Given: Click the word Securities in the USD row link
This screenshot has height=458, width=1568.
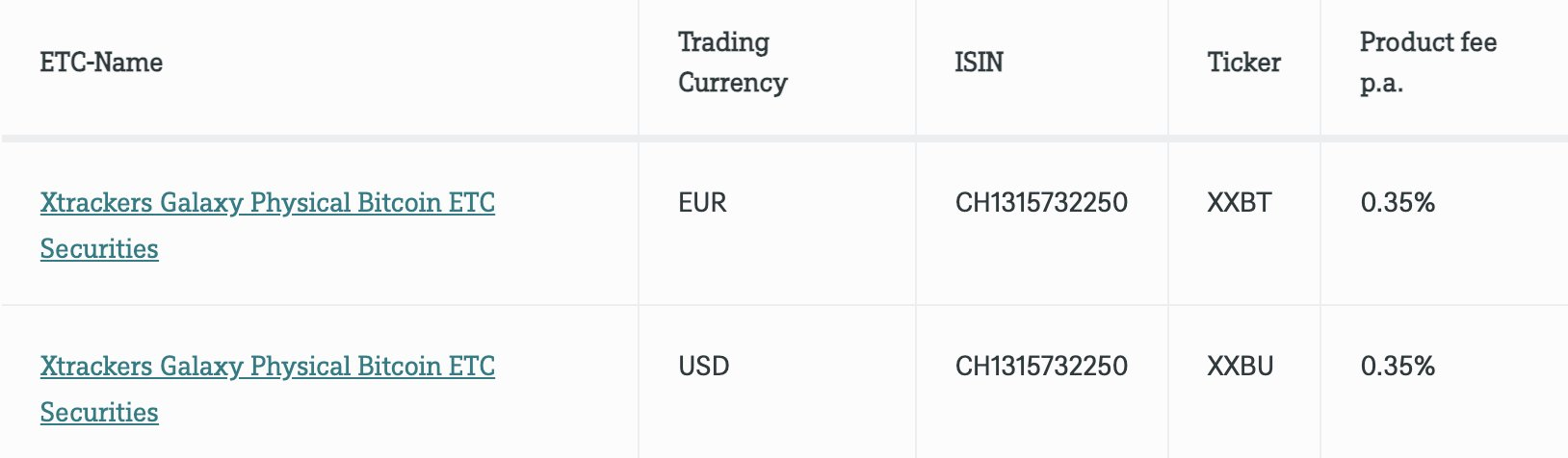Looking at the screenshot, I should pos(99,413).
